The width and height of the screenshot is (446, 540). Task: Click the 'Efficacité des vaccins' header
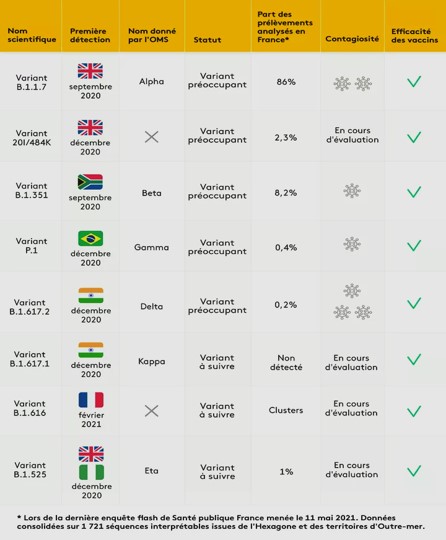tap(415, 35)
